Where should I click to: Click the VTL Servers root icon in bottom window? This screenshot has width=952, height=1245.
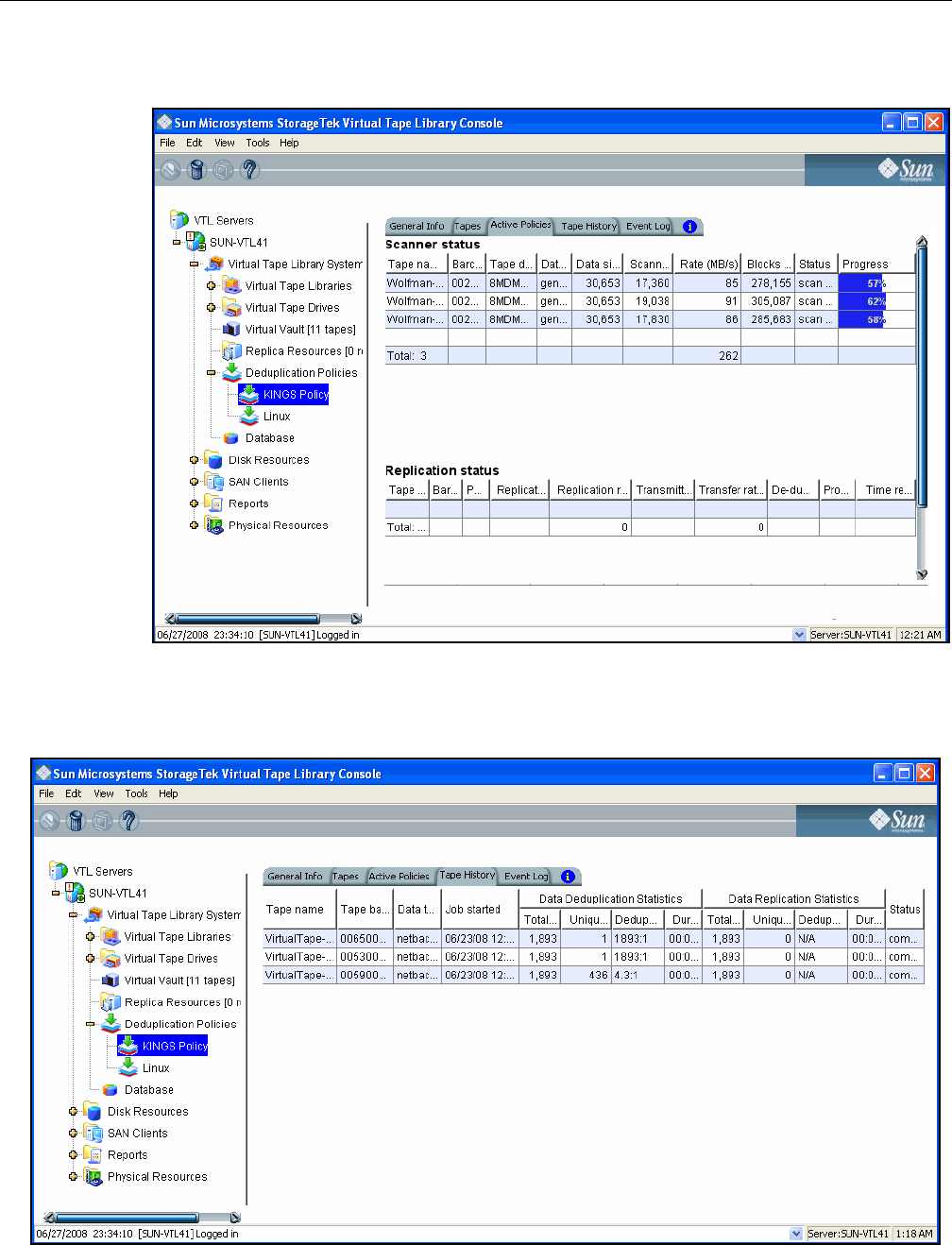(59, 871)
